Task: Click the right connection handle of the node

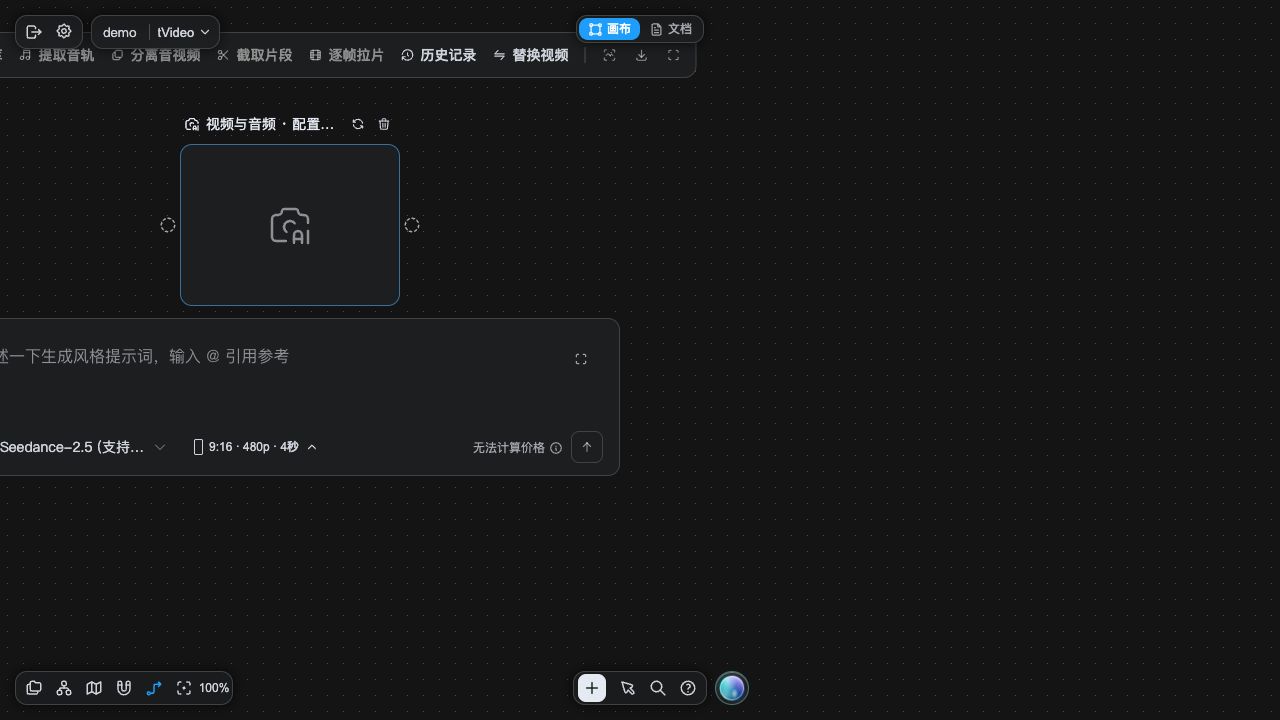Action: coord(412,225)
